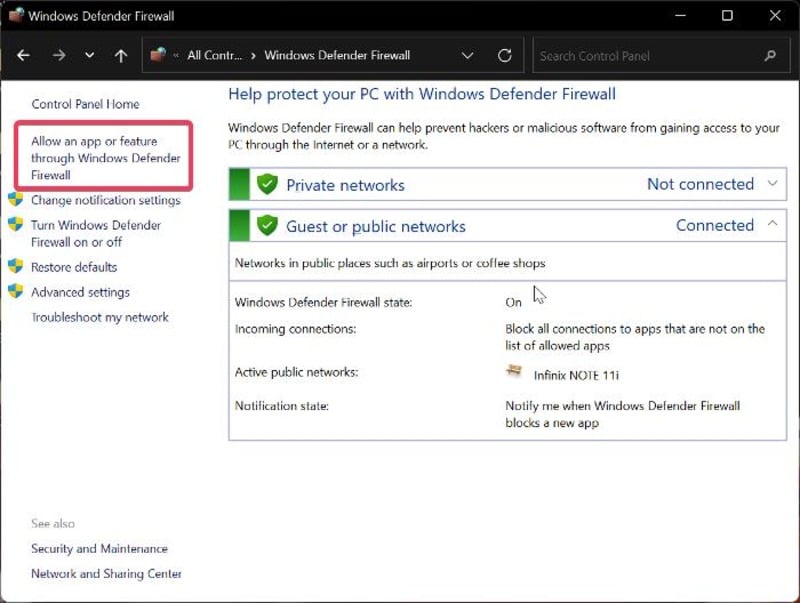The image size is (800, 603).
Task: Click green shield icon on Guest or public networks
Action: 267,225
